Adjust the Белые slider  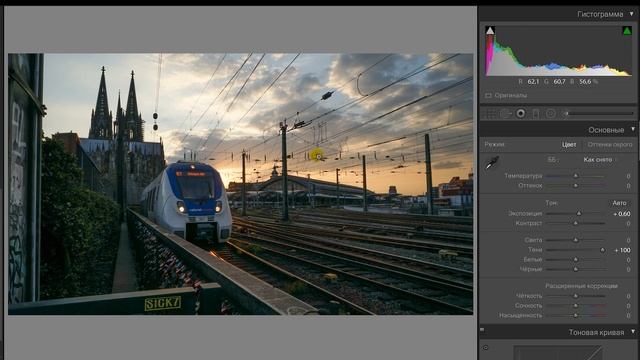pos(576,260)
